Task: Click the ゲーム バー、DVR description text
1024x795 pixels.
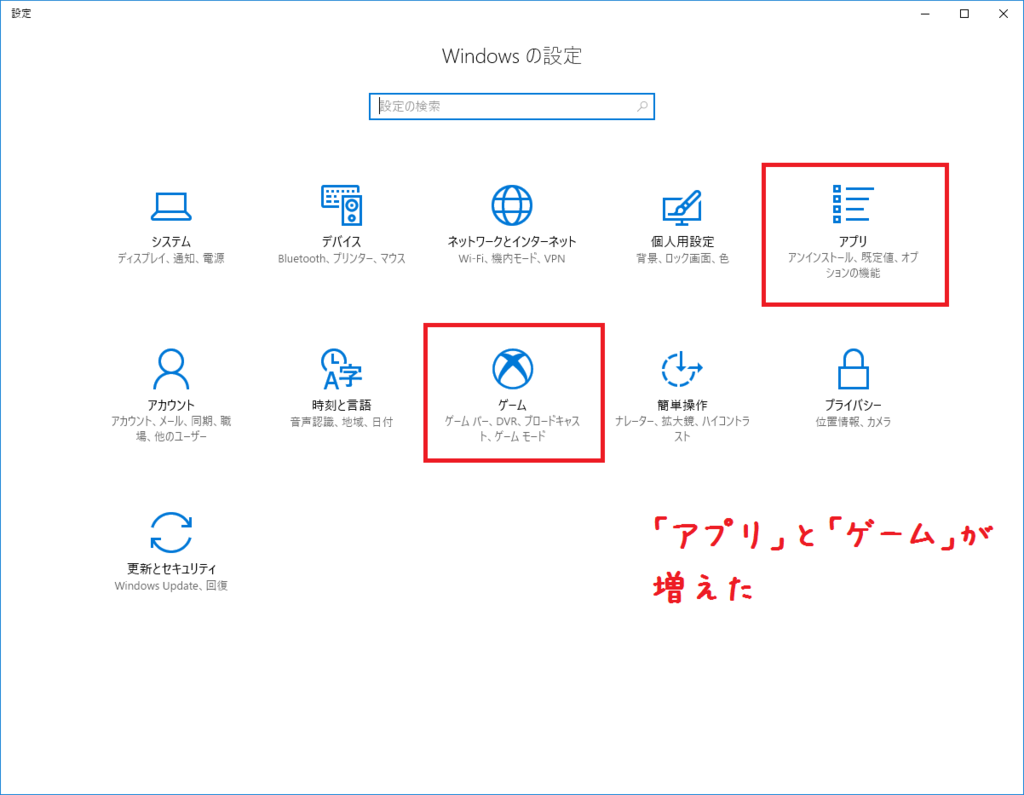Action: 513,429
